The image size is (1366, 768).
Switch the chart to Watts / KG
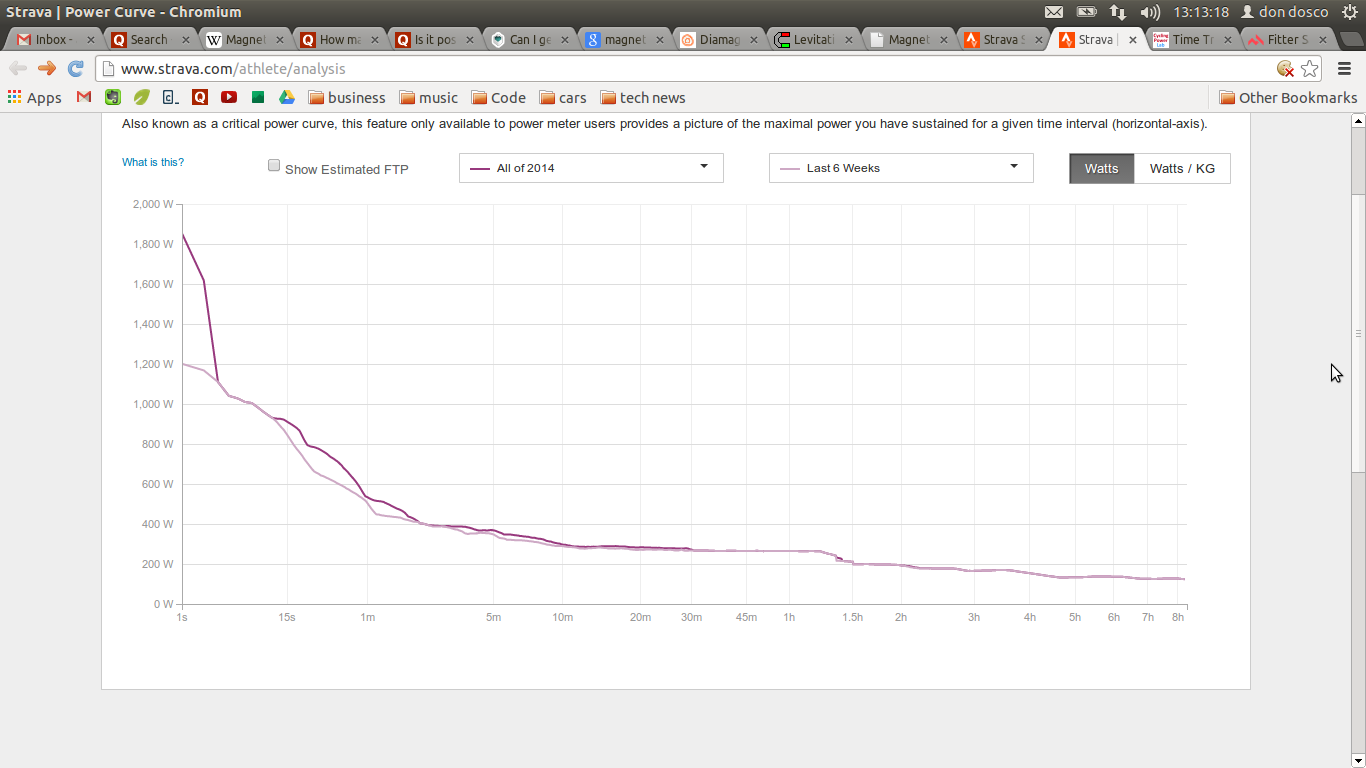click(1182, 168)
